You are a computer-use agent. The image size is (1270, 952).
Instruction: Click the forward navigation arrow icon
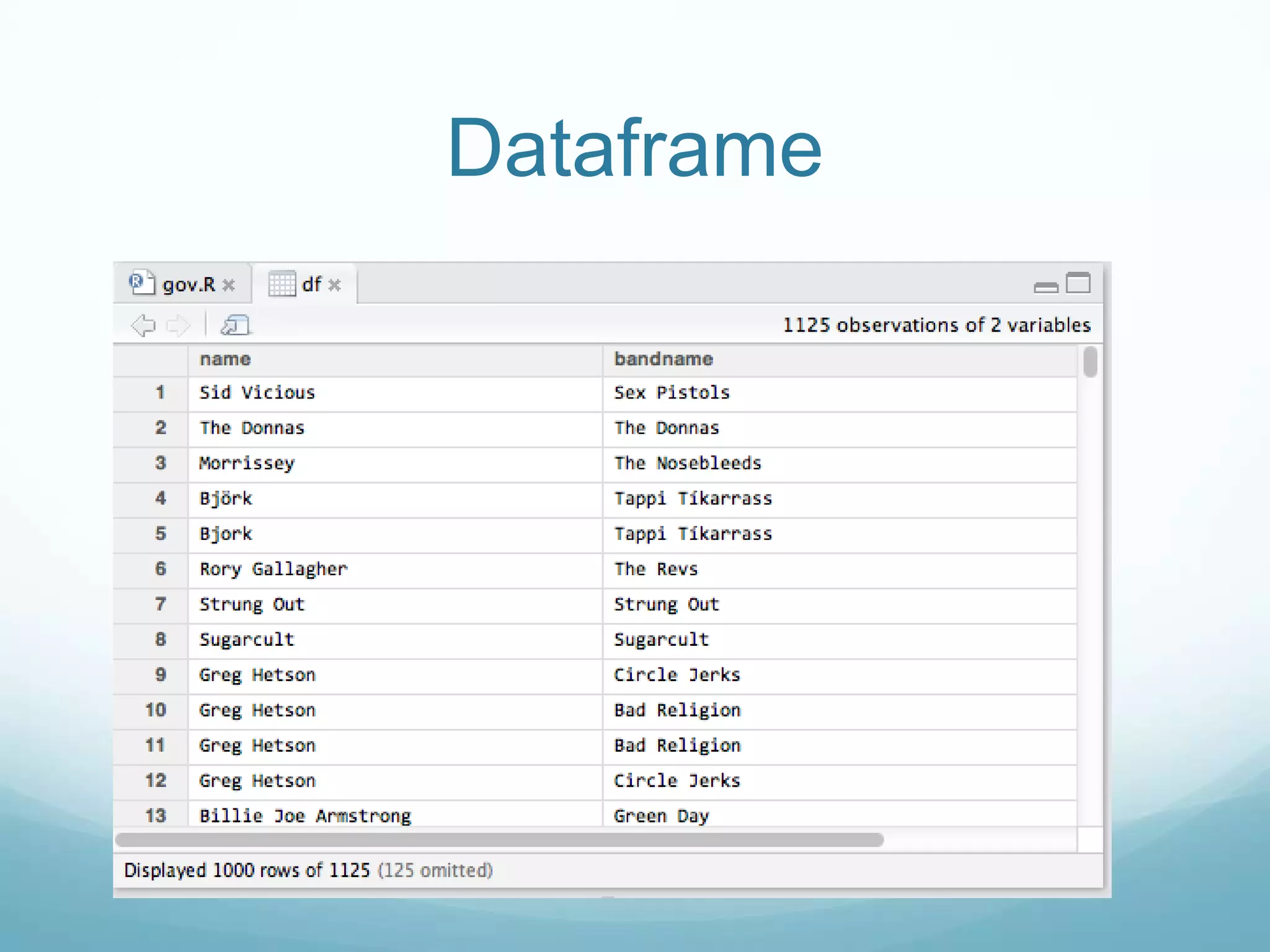[179, 325]
